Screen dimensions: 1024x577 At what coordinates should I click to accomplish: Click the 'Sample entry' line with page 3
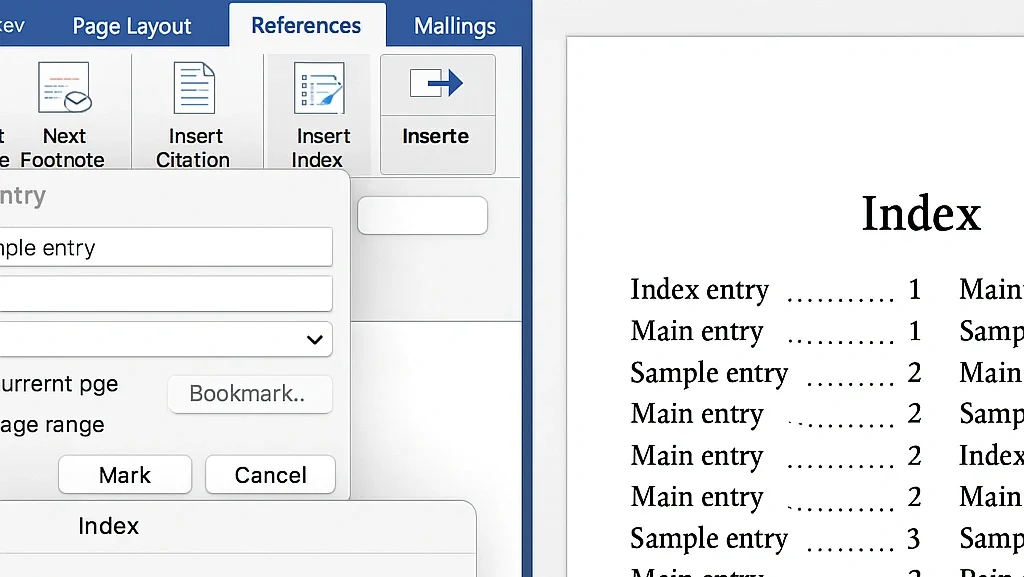pyautogui.click(x=709, y=539)
